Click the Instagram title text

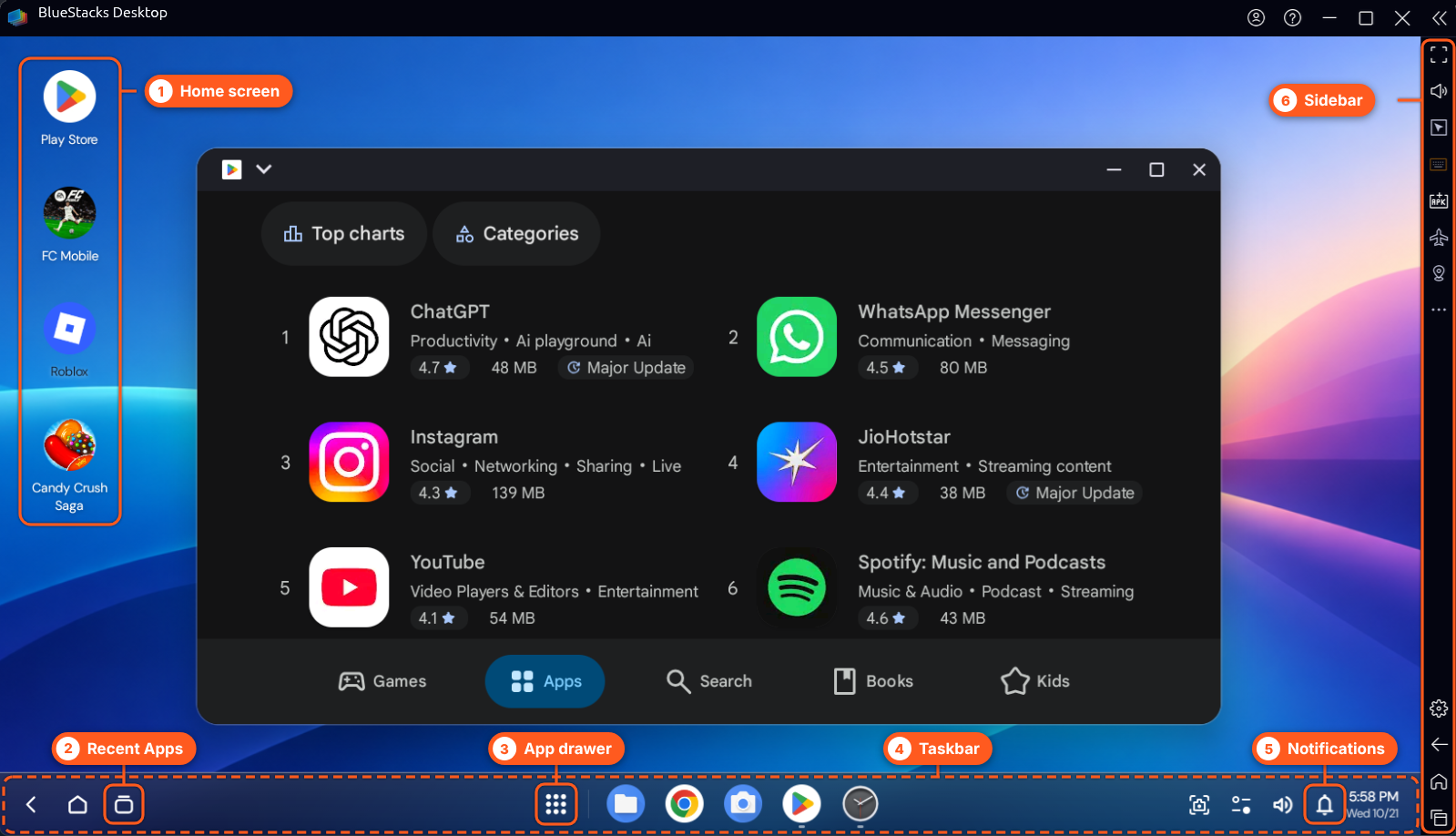(453, 437)
